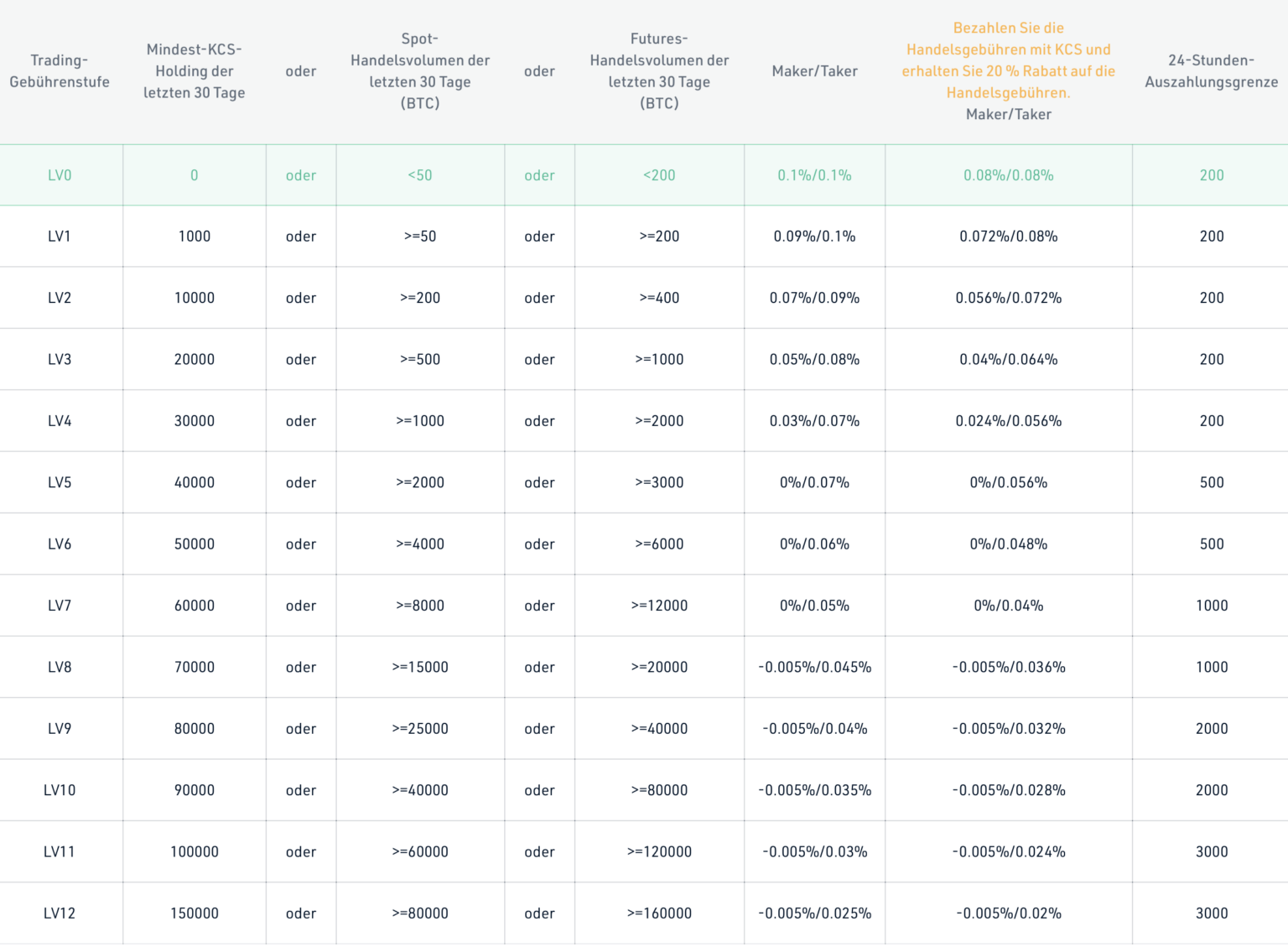Click the Maker/Taker column header
Screen dimensions: 1288x947
click(814, 71)
